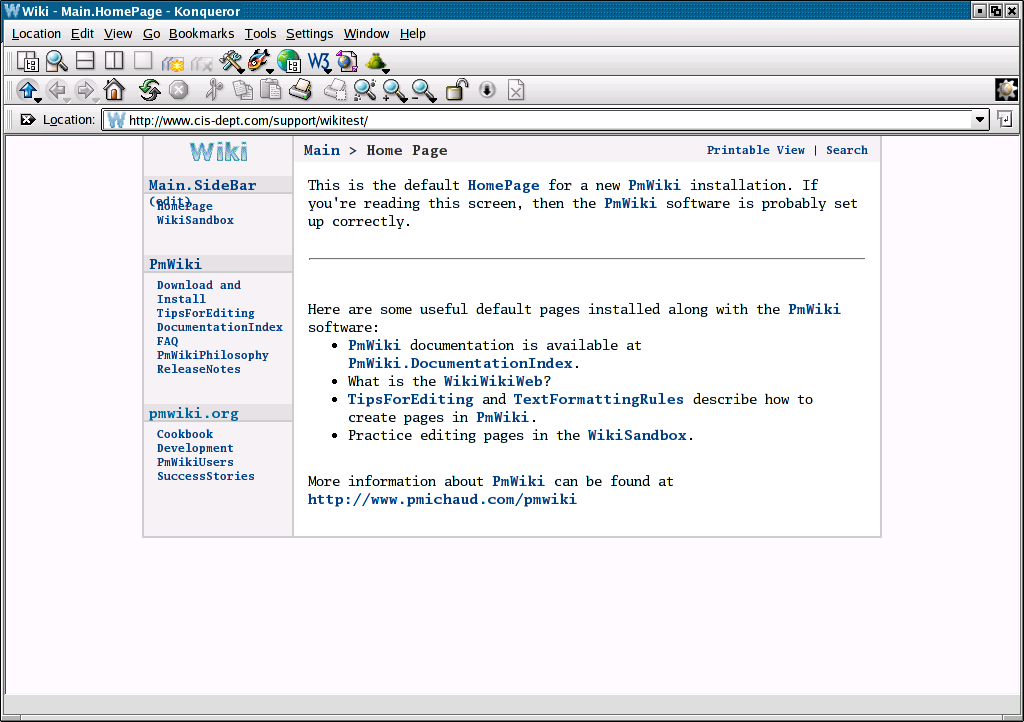1024x722 pixels.
Task: Open WikiSandbox link in the sidebar
Action: 195,220
